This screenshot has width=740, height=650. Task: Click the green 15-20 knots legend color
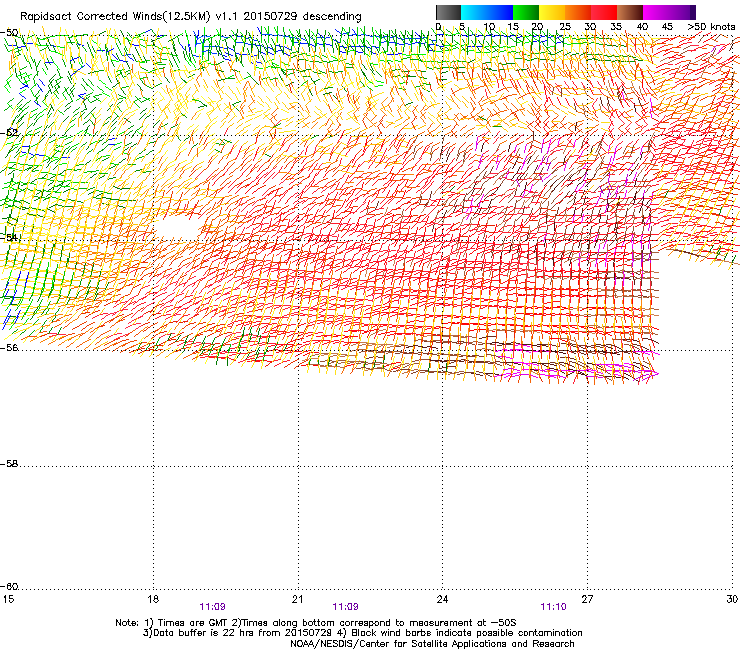coord(526,12)
